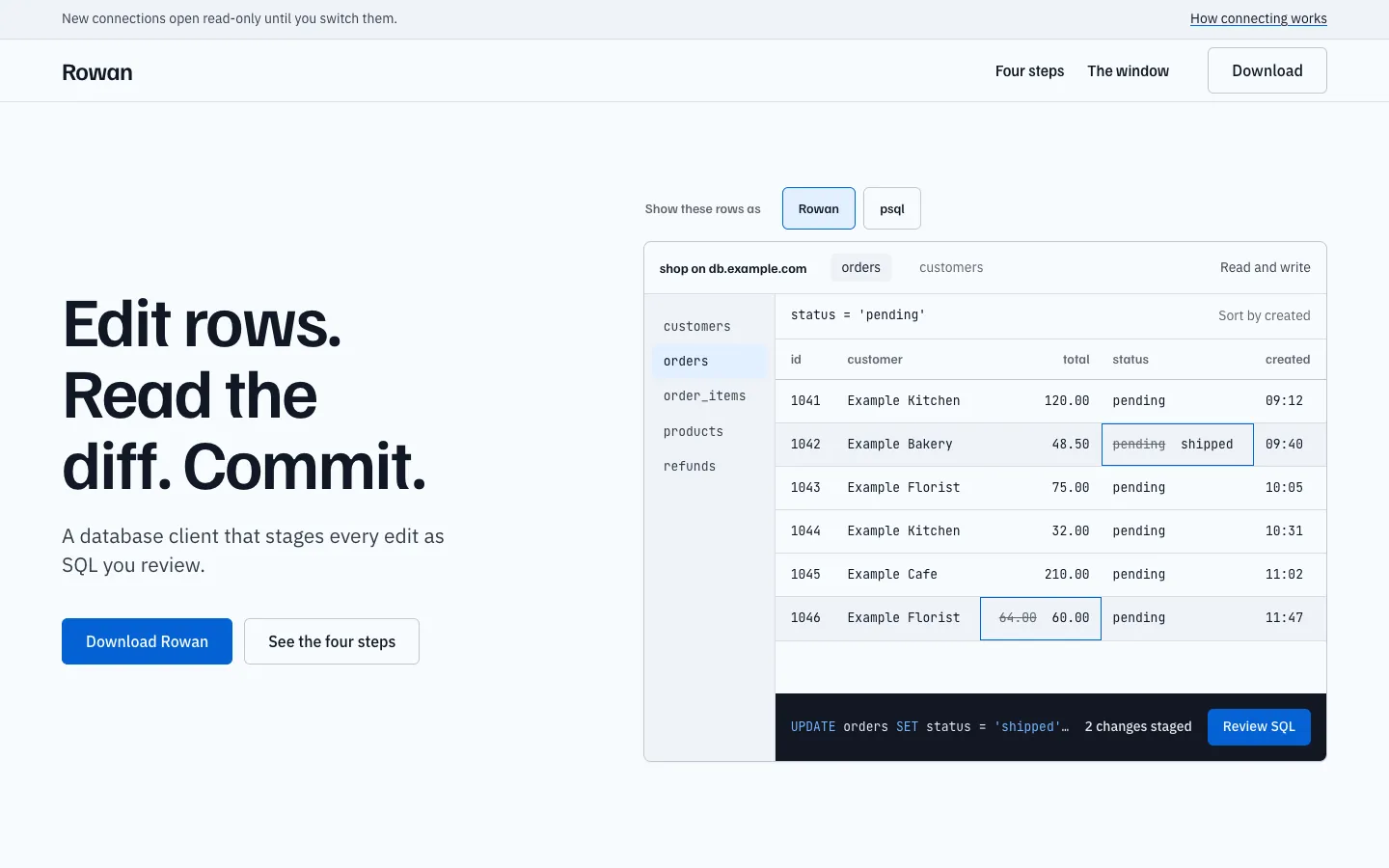1389x868 pixels.
Task: Click 'Example Kitchen' in row 1044
Action: [904, 531]
